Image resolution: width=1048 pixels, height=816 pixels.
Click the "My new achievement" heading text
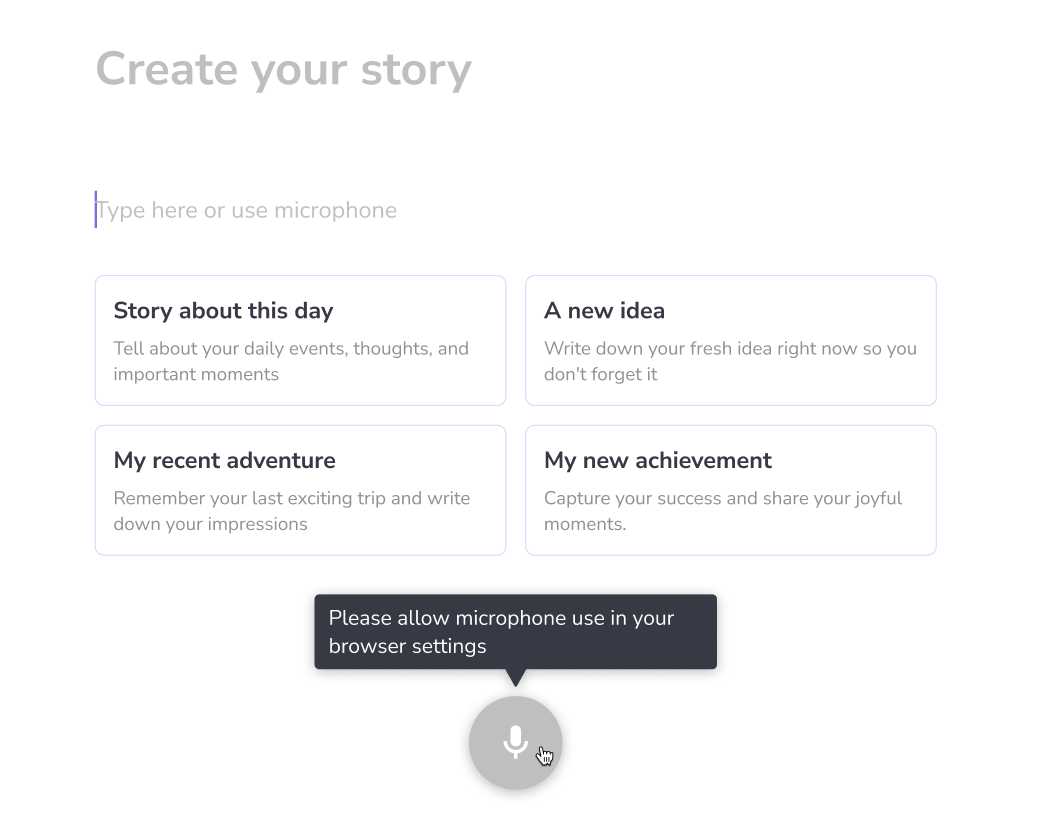(x=657, y=461)
